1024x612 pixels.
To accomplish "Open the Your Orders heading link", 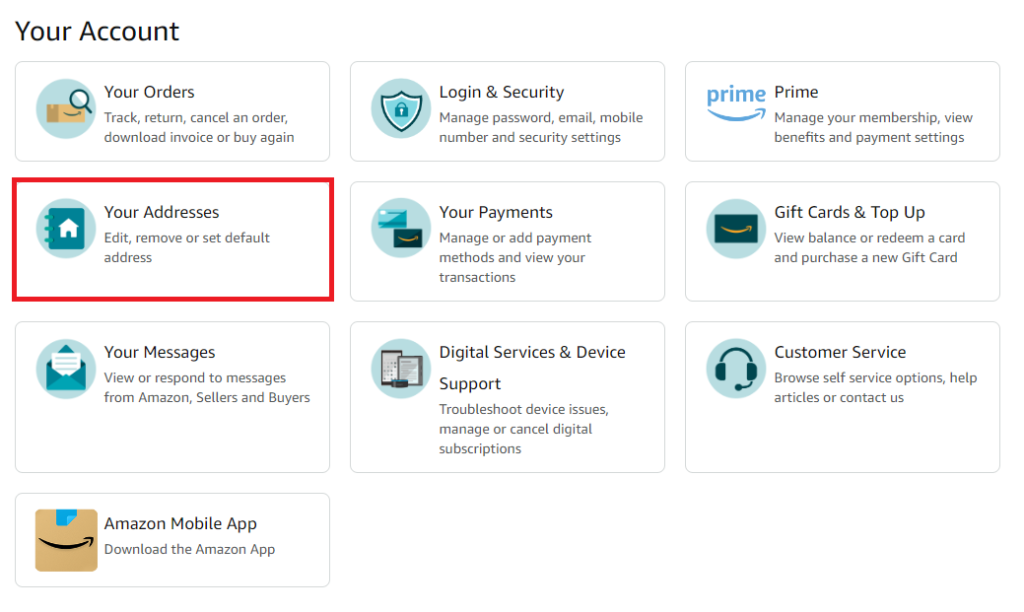I will tap(149, 92).
